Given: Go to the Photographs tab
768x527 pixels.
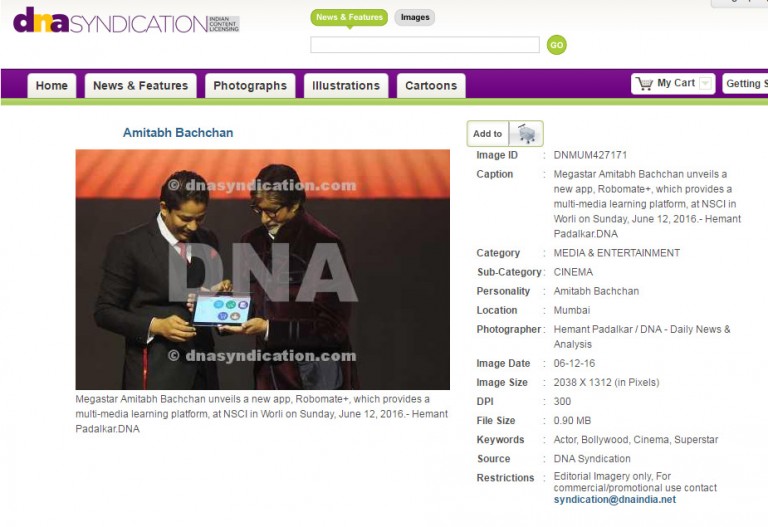Looking at the screenshot, I should 250,86.
